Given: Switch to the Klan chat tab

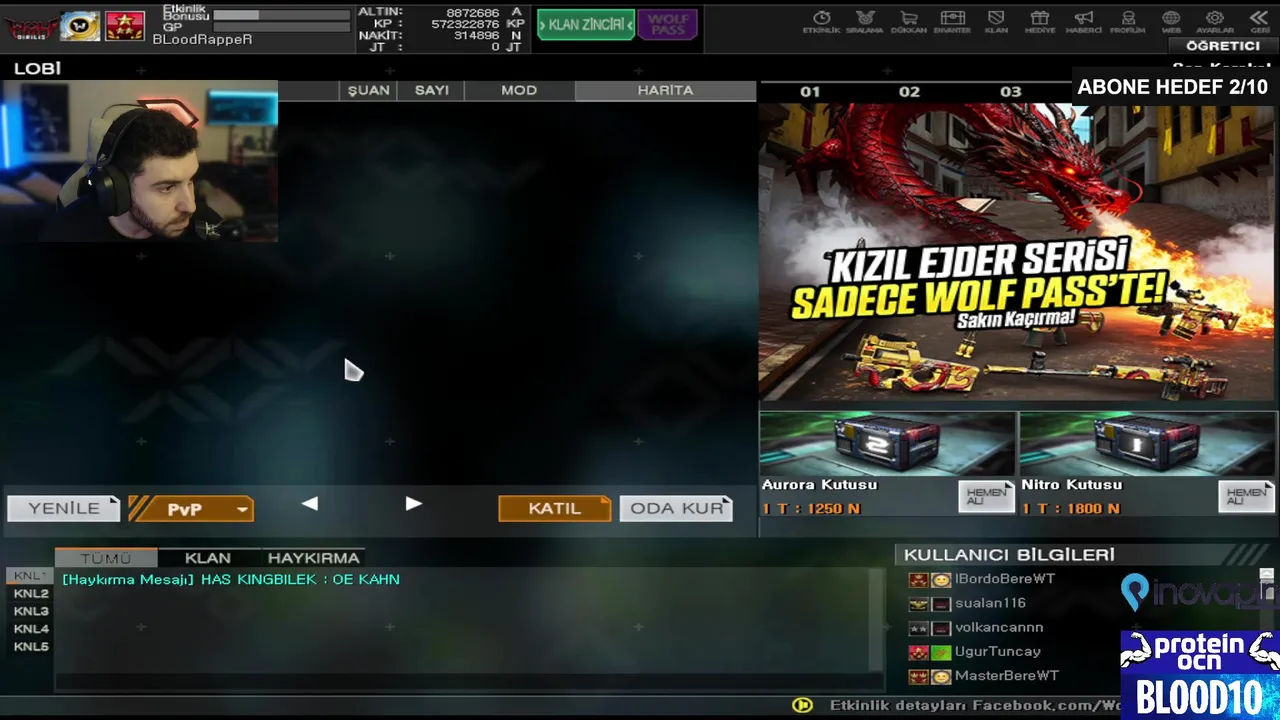Looking at the screenshot, I should 208,558.
